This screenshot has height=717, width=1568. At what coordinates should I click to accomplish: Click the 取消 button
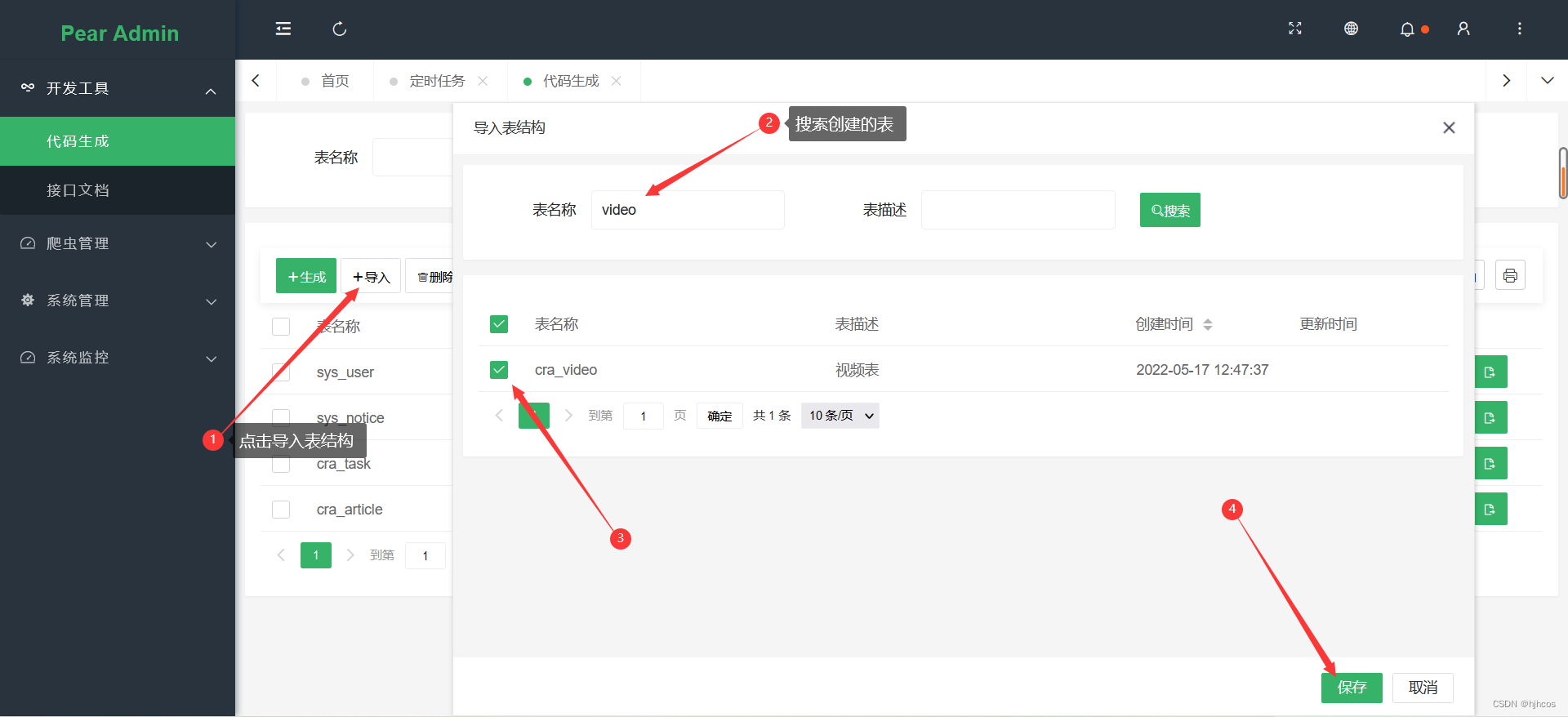click(x=1423, y=688)
